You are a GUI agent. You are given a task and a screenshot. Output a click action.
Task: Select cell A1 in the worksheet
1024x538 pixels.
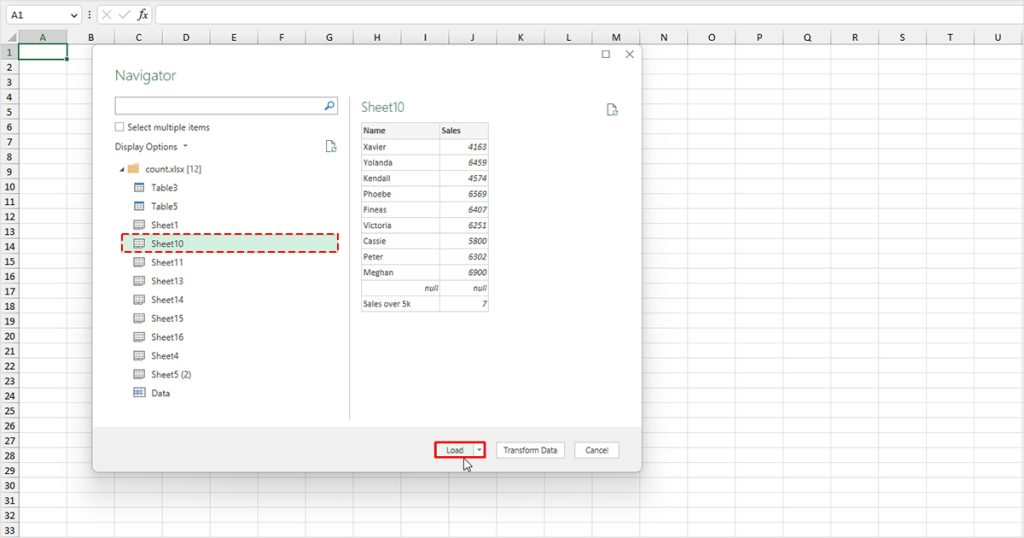tap(42, 52)
